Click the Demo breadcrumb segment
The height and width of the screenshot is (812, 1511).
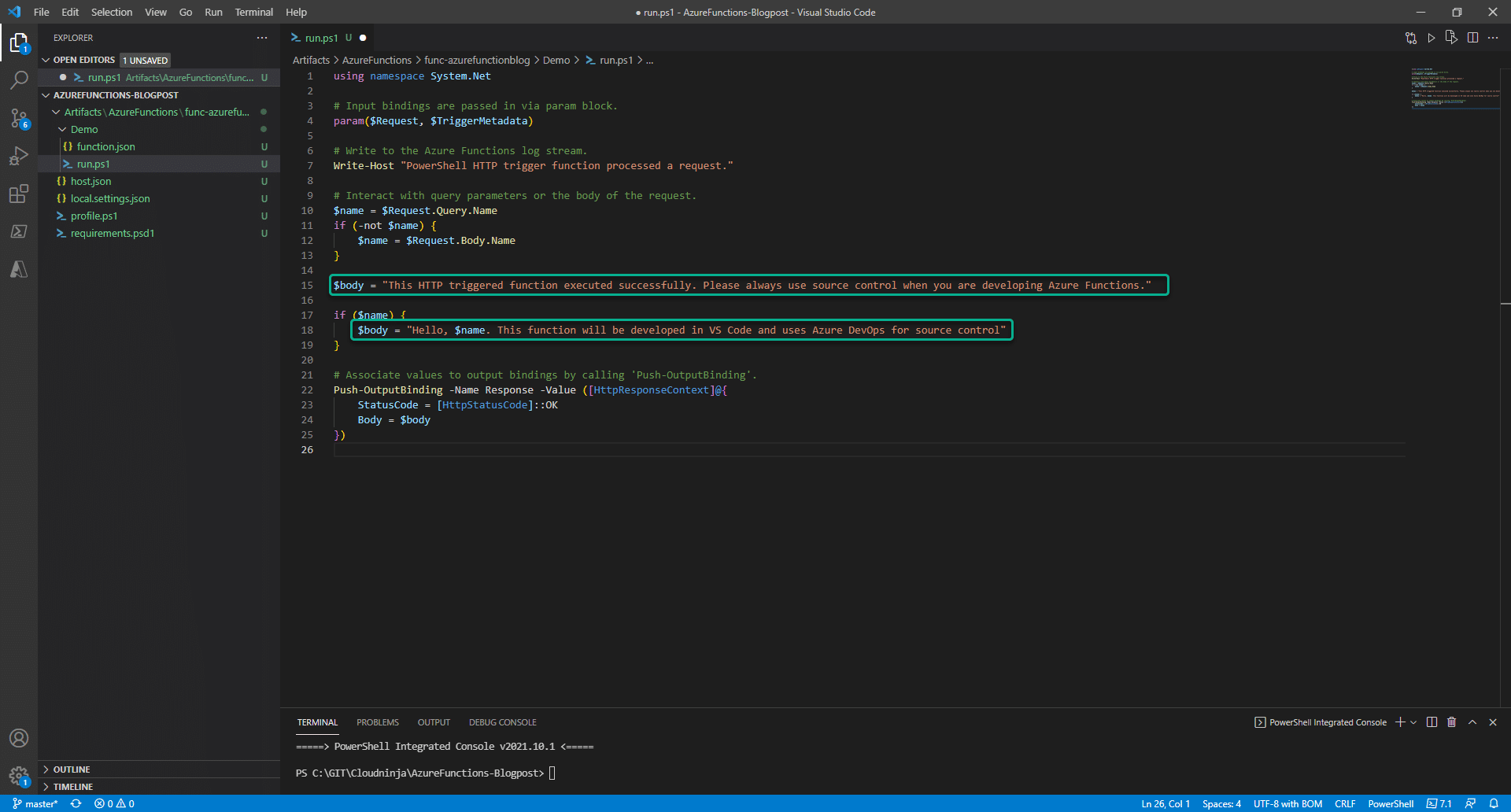[556, 61]
